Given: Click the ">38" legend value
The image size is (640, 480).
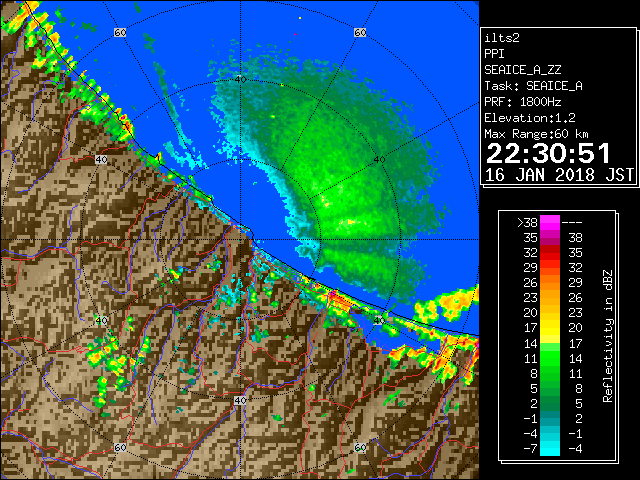Looking at the screenshot, I should point(527,223).
